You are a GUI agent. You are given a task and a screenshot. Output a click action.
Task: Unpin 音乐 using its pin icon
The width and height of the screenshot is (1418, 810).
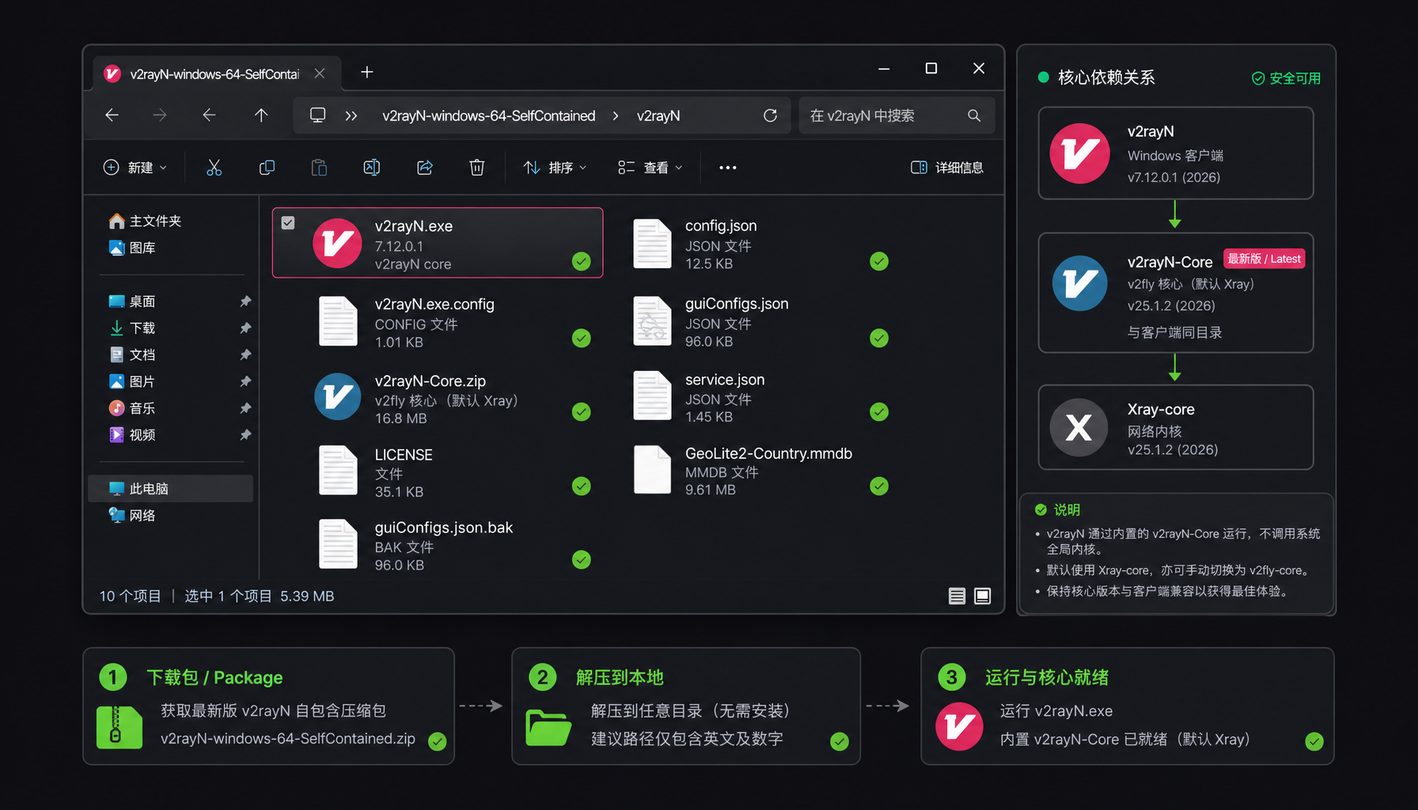click(245, 408)
